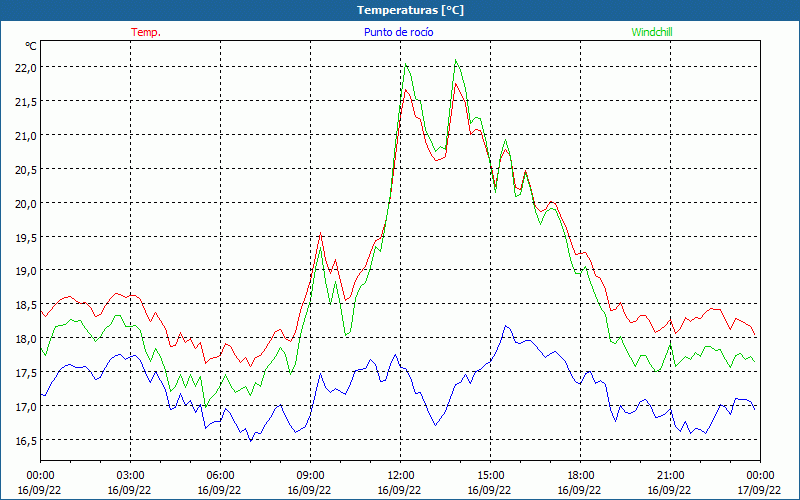The width and height of the screenshot is (800, 500).
Task: Select the green 'Windchill' legend label
Action: 652,32
